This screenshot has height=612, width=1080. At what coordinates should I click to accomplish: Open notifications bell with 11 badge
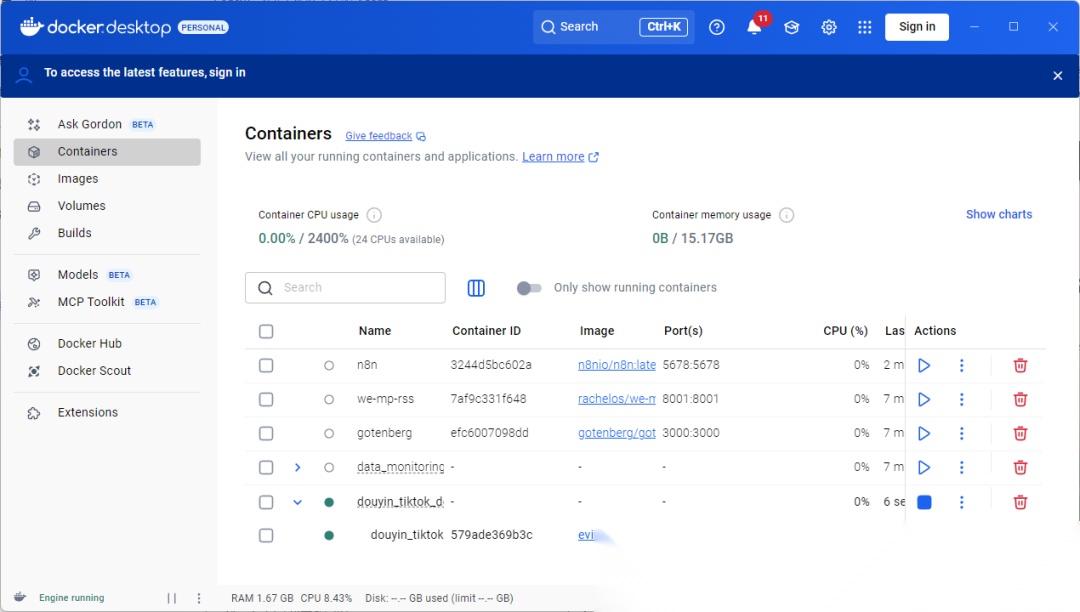coord(755,27)
